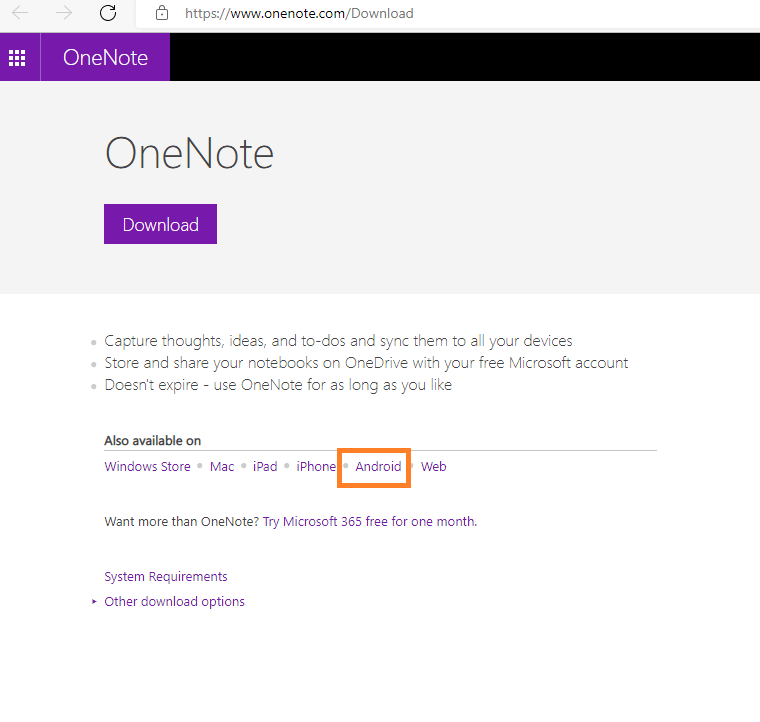Screen dimensions: 760x722
Task: Click the browser forward arrow
Action: click(63, 13)
